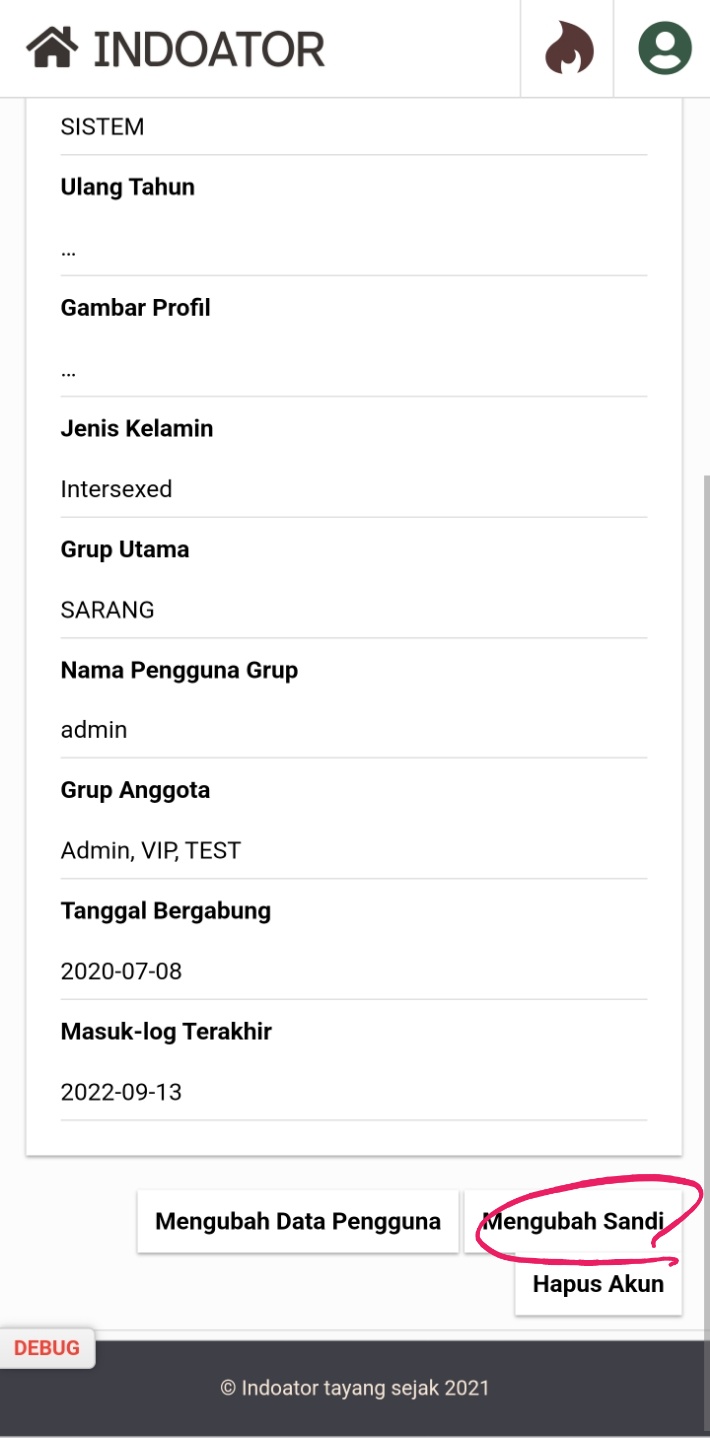Click the Mengubah Sandi button

[573, 1221]
